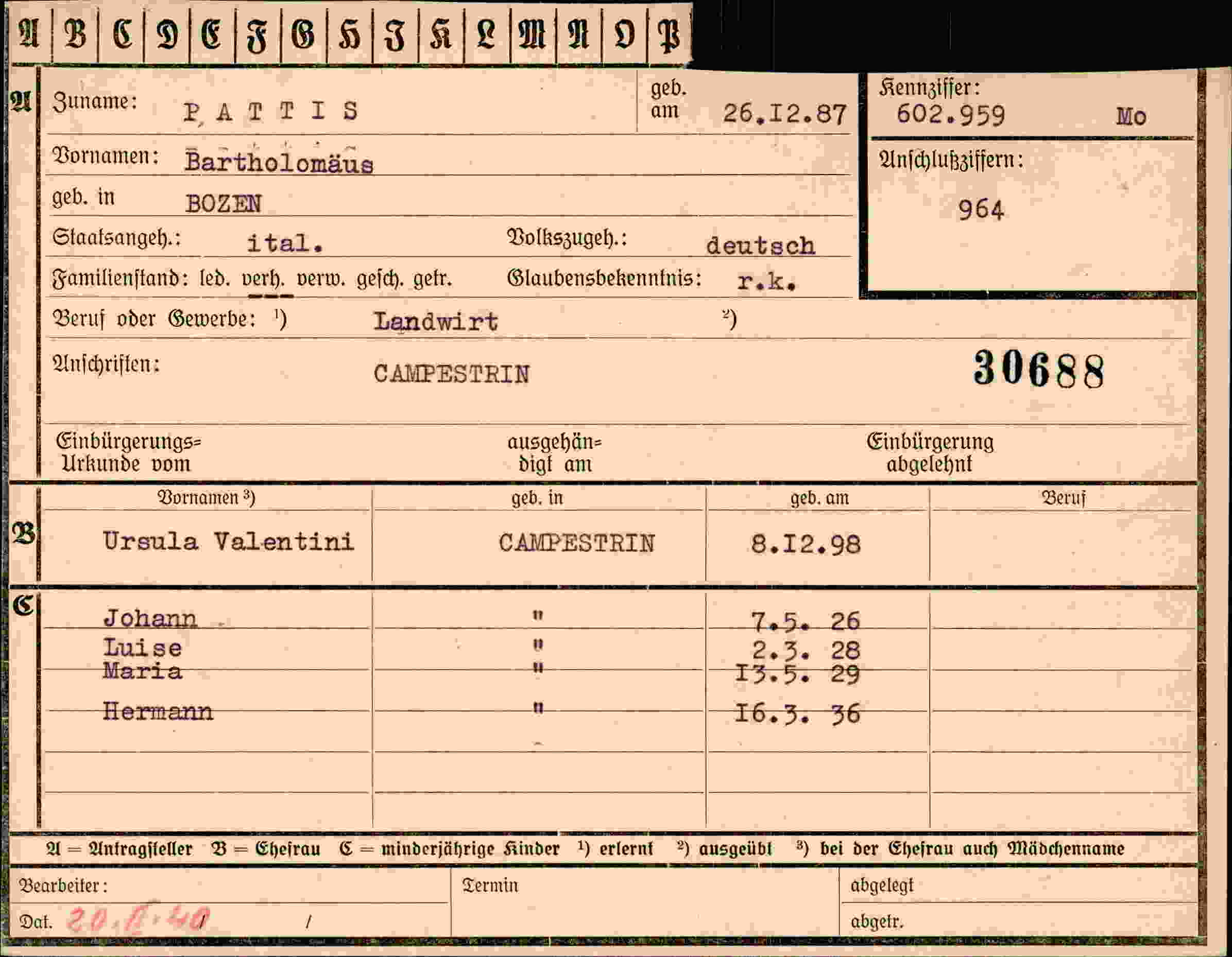Click the Volkszugeh. label
The width and height of the screenshot is (1232, 957).
point(567,238)
